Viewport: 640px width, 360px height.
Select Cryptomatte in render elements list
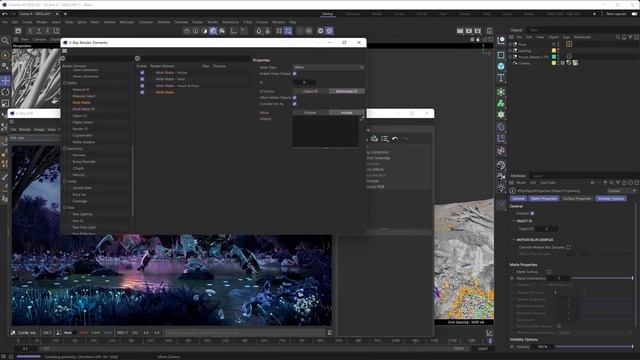pos(82,135)
